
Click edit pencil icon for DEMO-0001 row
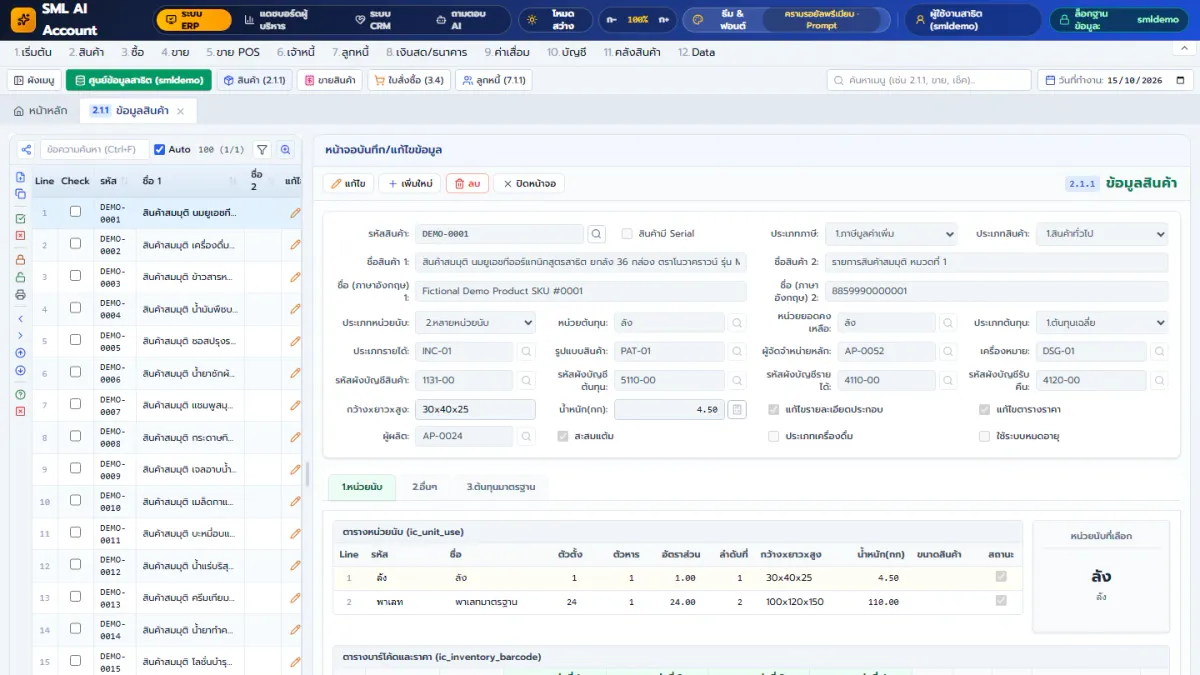pyautogui.click(x=294, y=212)
